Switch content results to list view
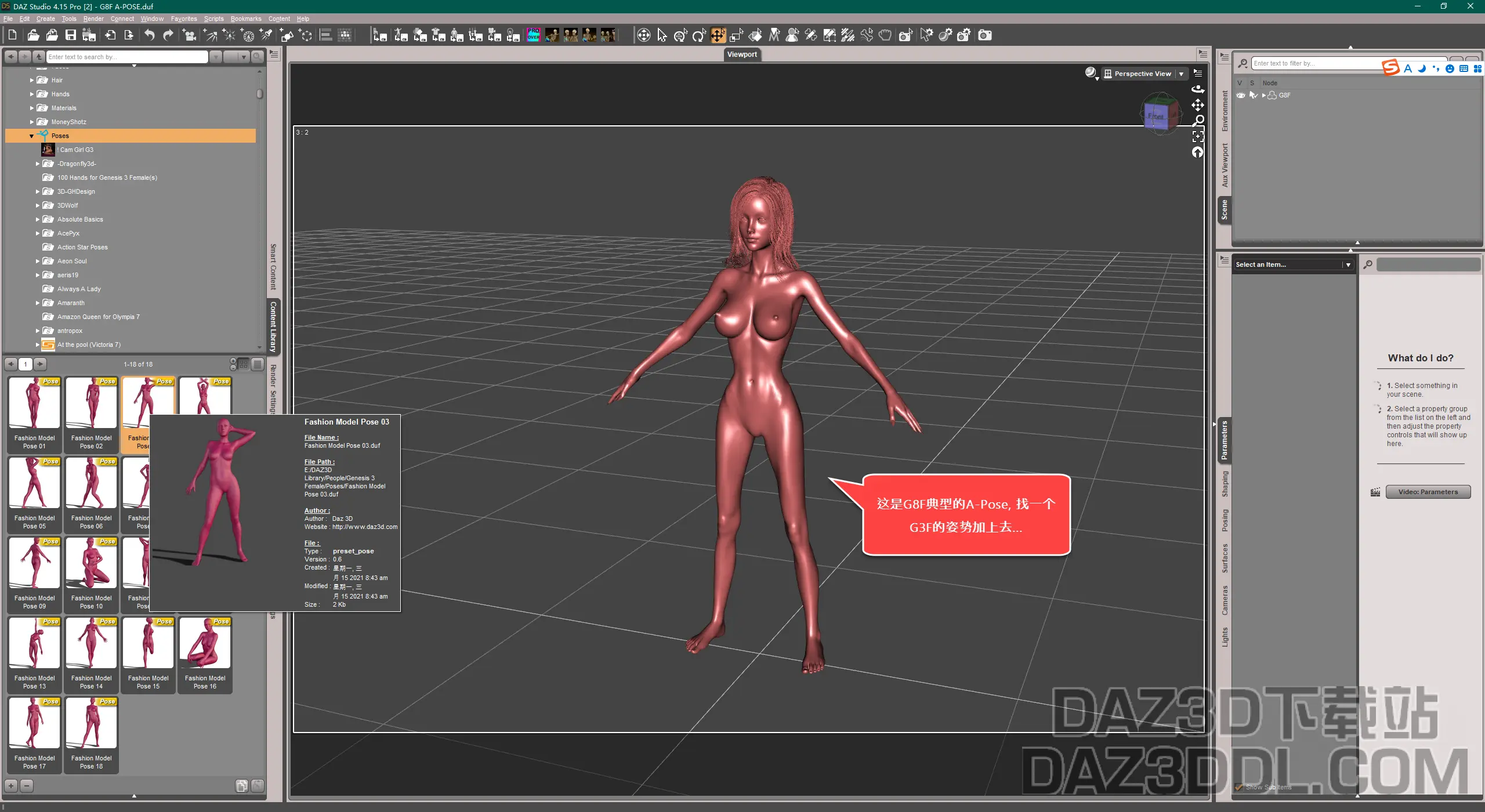 (258, 364)
